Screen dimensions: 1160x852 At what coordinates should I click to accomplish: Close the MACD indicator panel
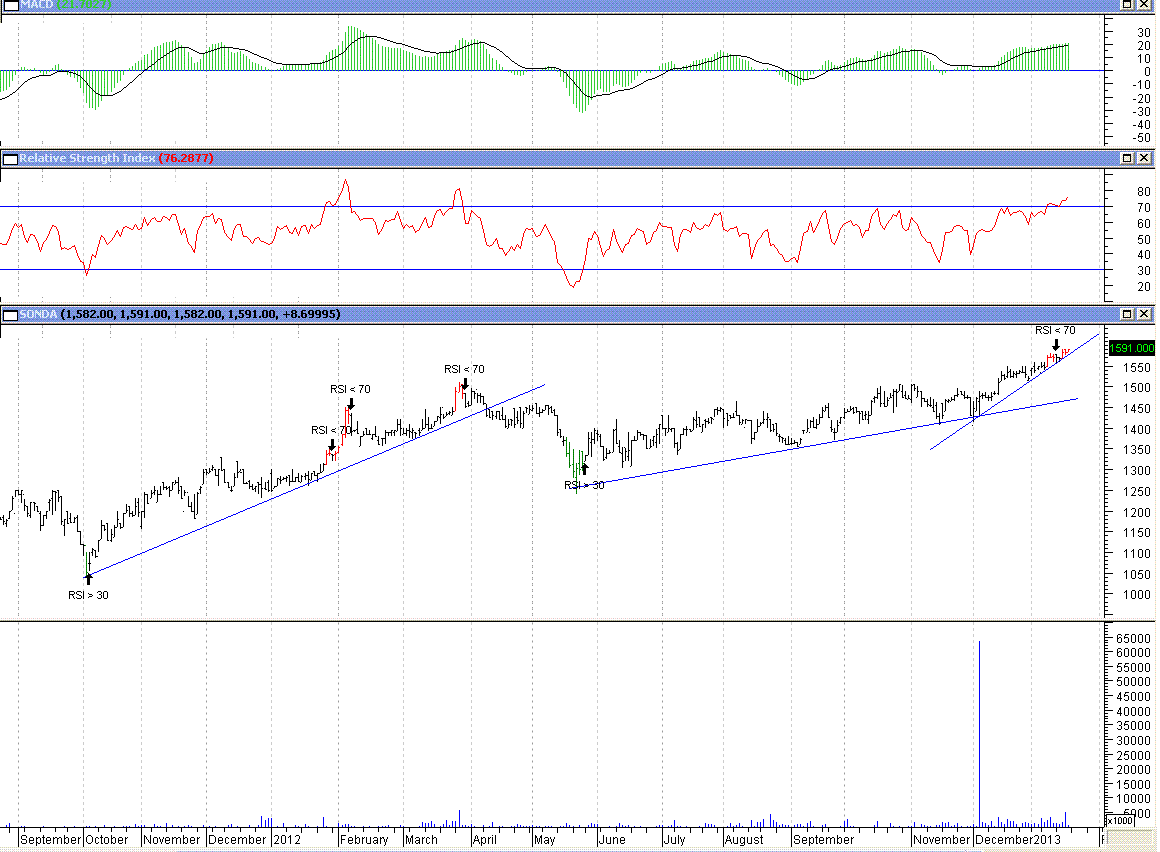pos(1144,5)
